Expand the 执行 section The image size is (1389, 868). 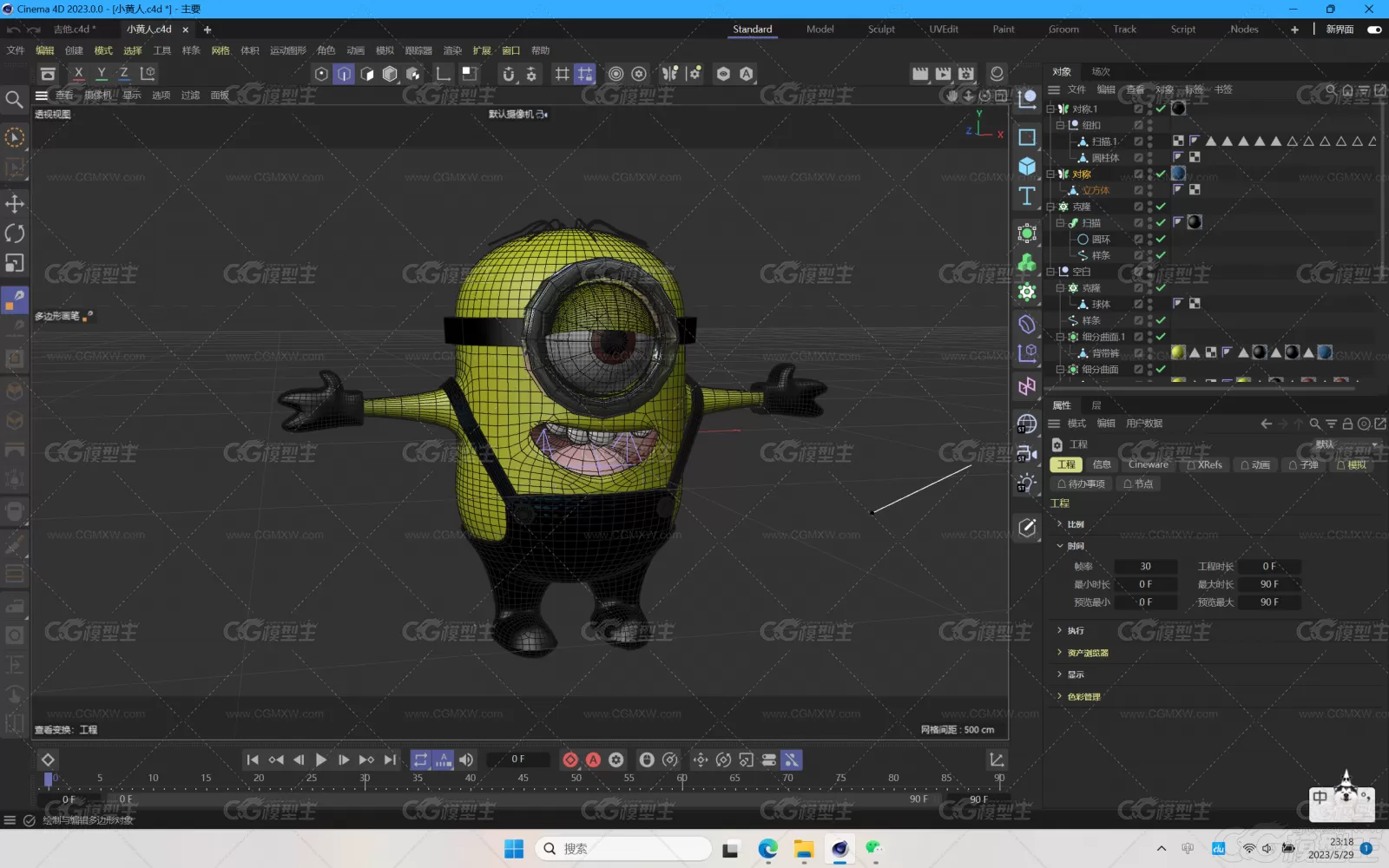1060,630
